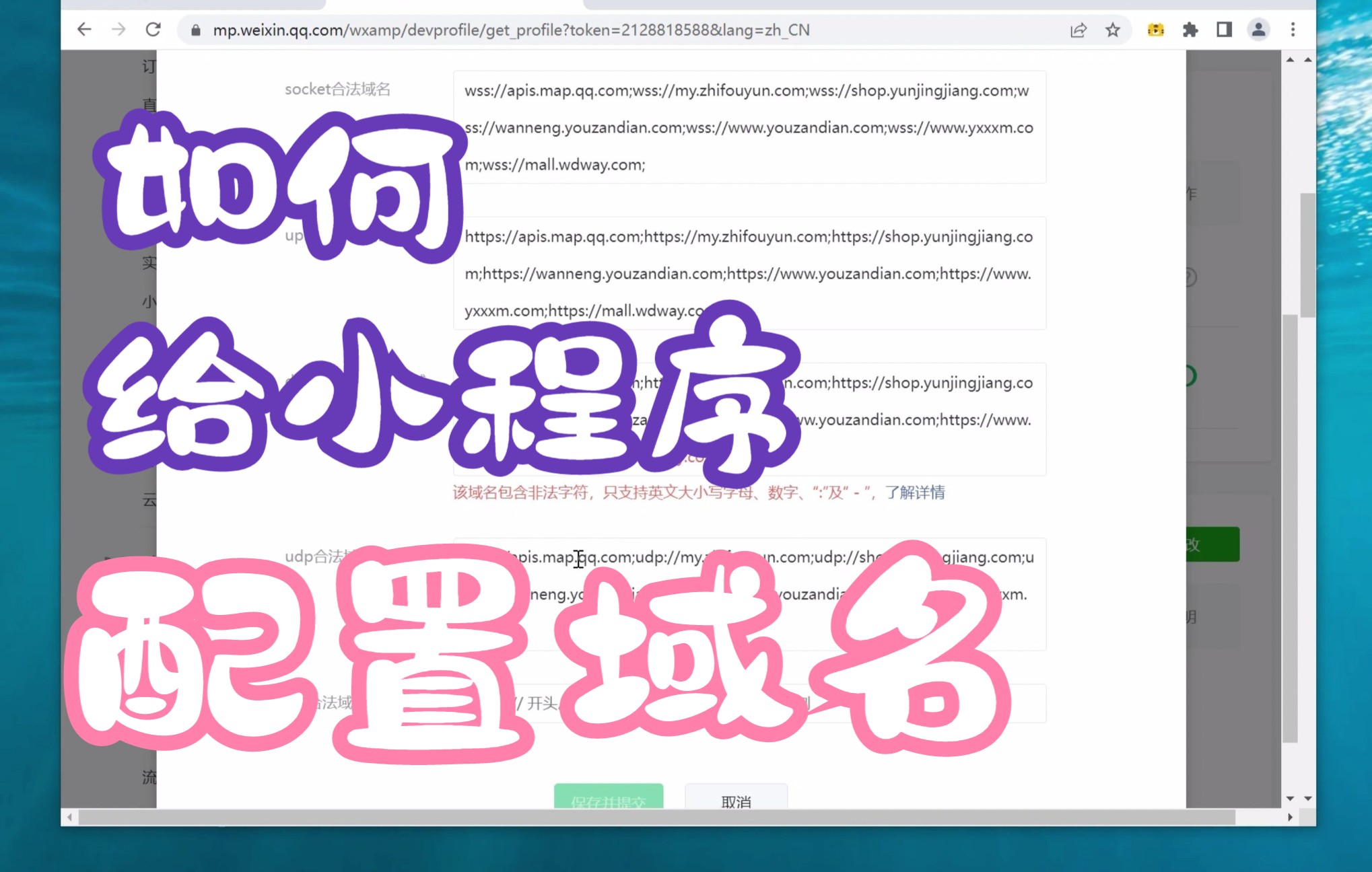Click the scroll-down arrow at bottom right
The width and height of the screenshot is (1372, 872).
pos(1307,798)
